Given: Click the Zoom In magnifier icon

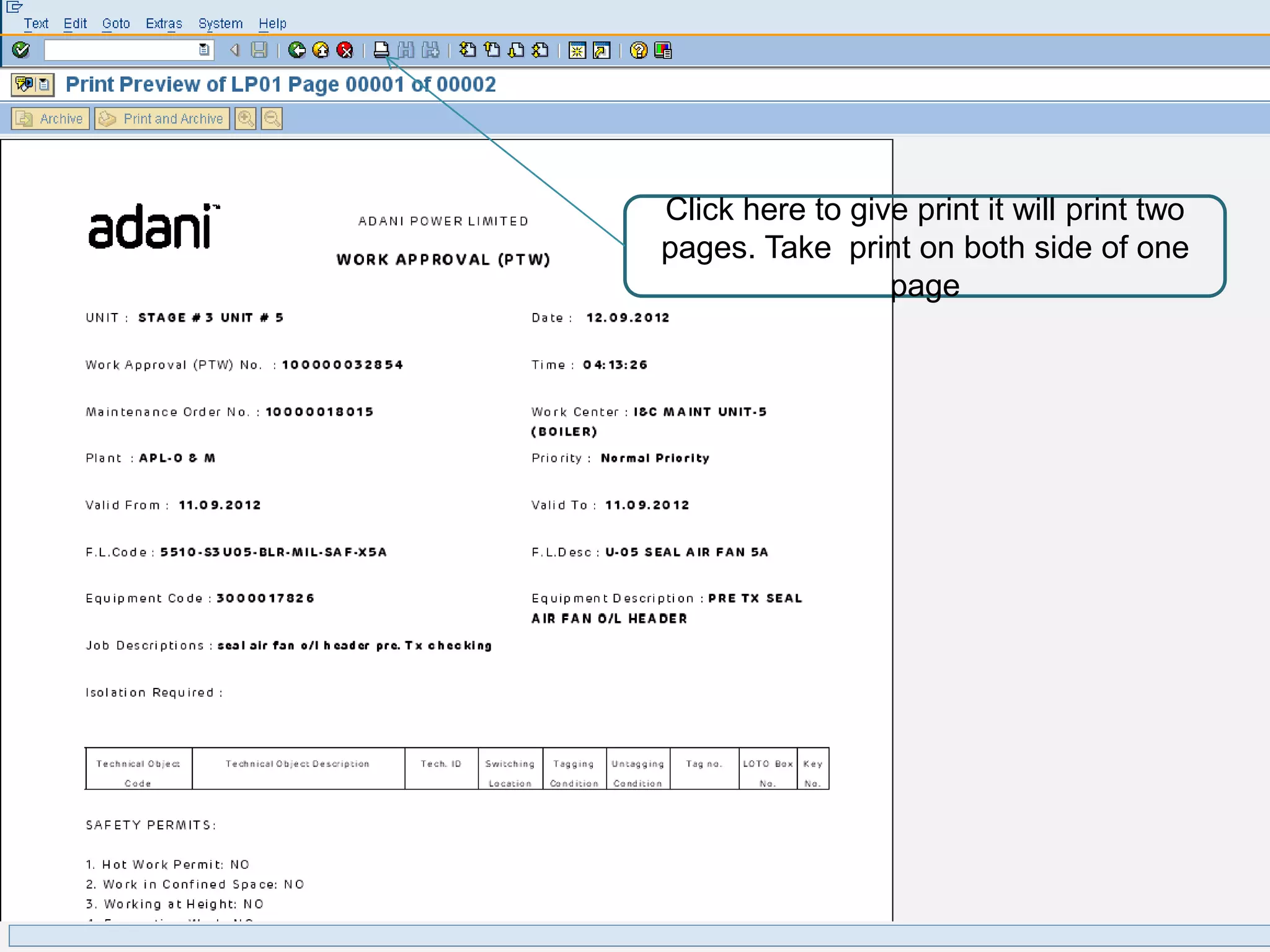Looking at the screenshot, I should tap(246, 118).
